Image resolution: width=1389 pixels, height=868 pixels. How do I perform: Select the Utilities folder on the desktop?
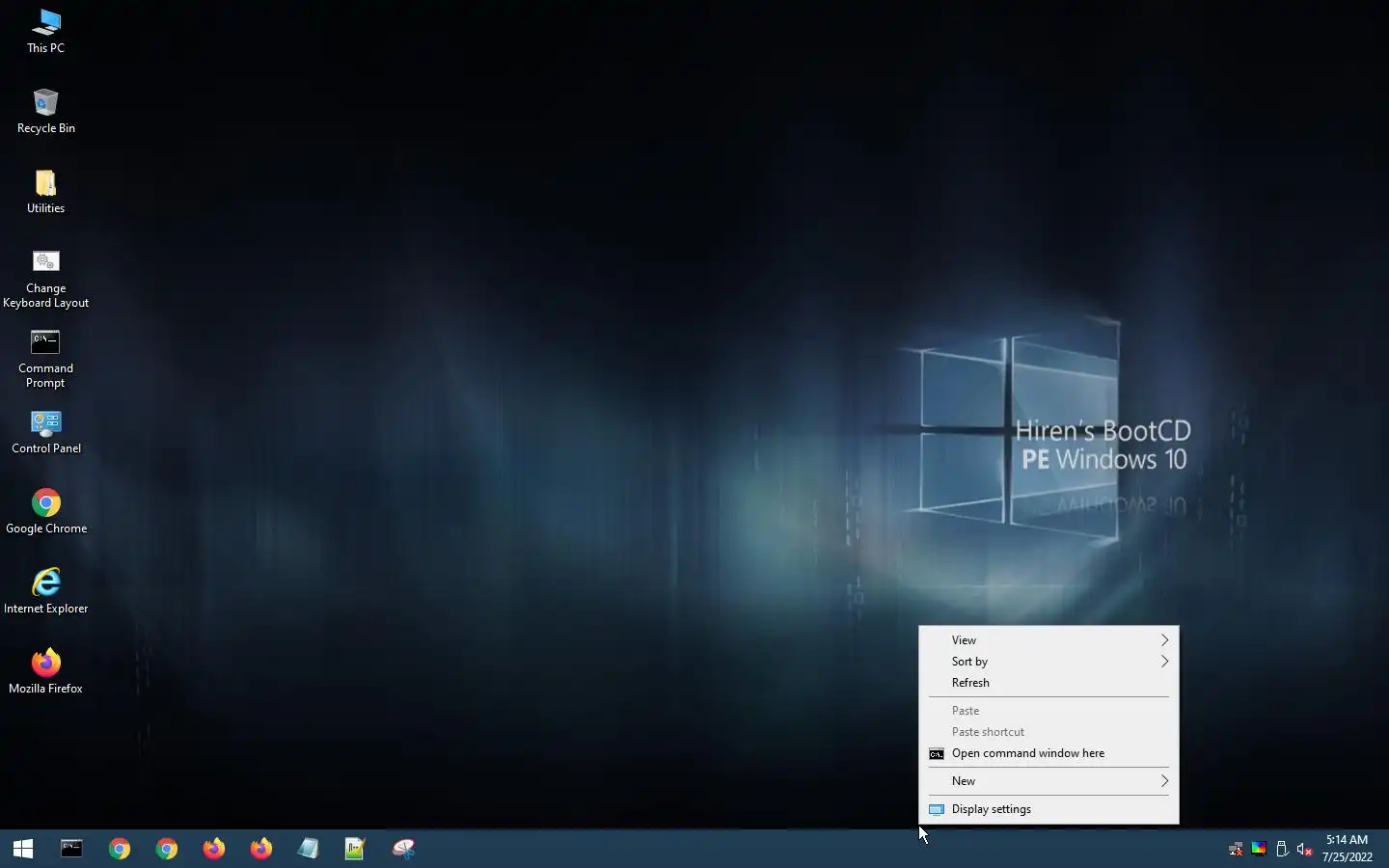45,191
